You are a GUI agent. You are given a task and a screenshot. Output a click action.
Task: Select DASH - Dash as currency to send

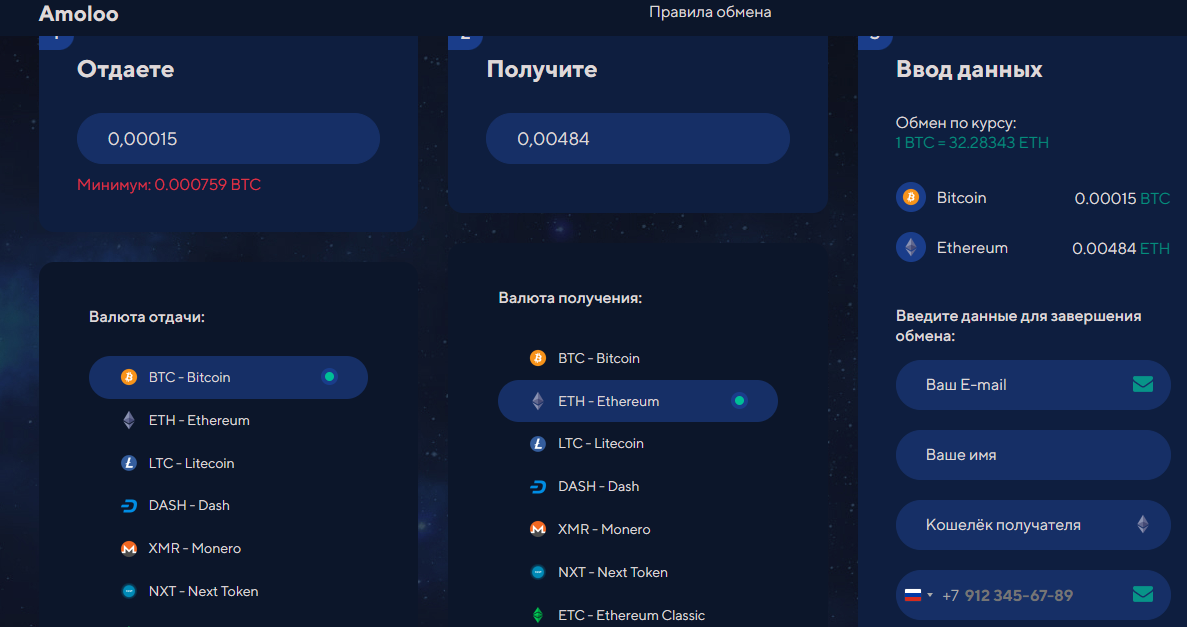pos(228,506)
